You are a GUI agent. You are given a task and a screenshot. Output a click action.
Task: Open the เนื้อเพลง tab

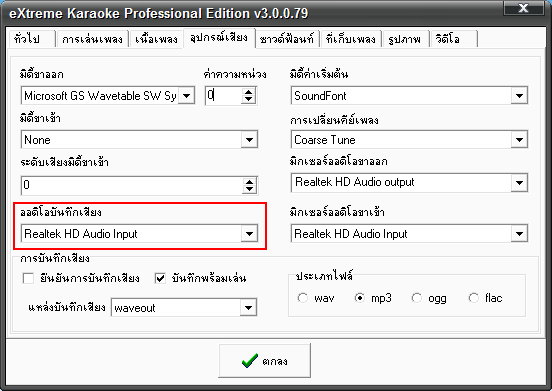pyautogui.click(x=156, y=39)
